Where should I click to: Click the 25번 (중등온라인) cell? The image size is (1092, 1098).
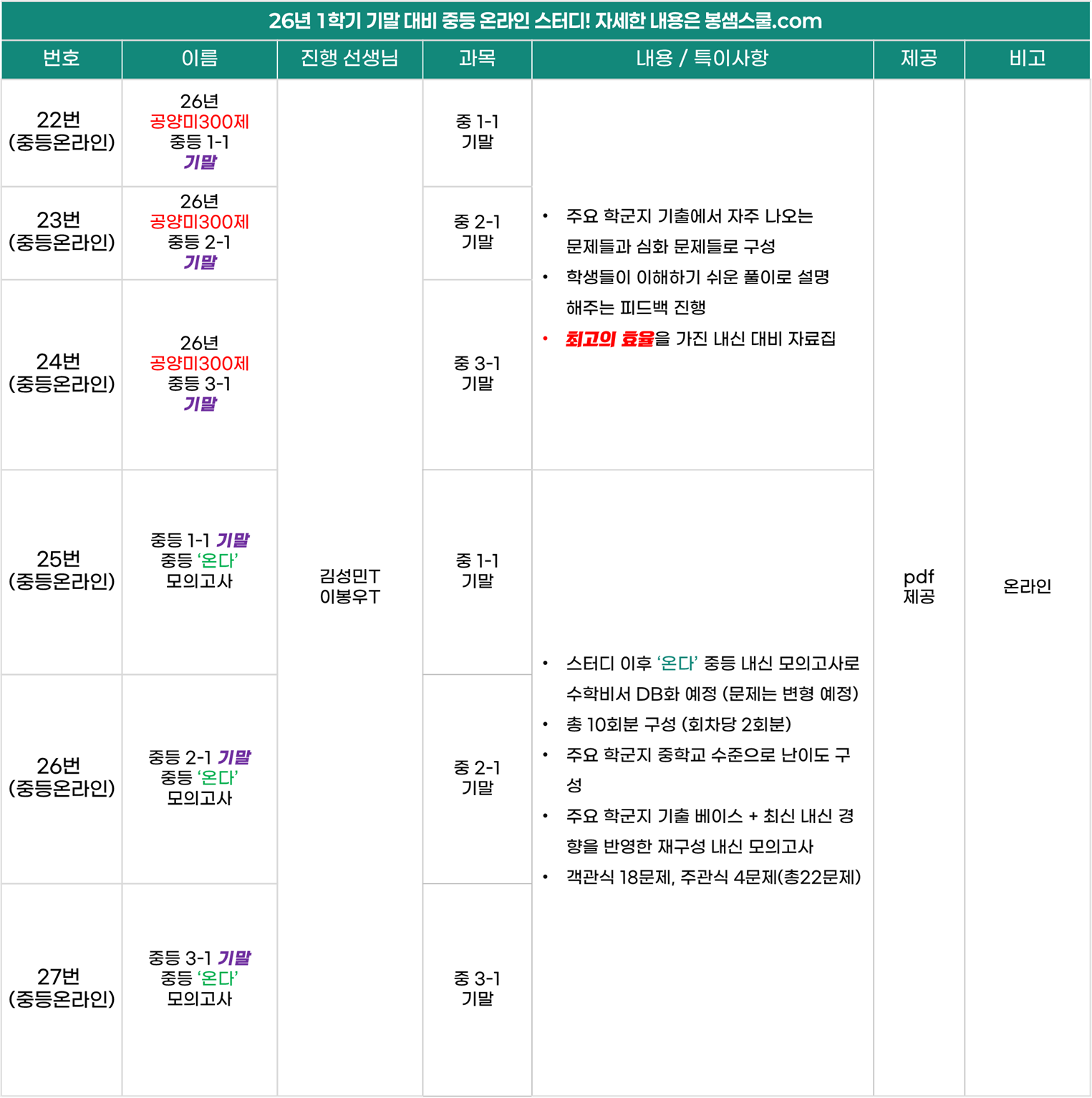point(62,573)
